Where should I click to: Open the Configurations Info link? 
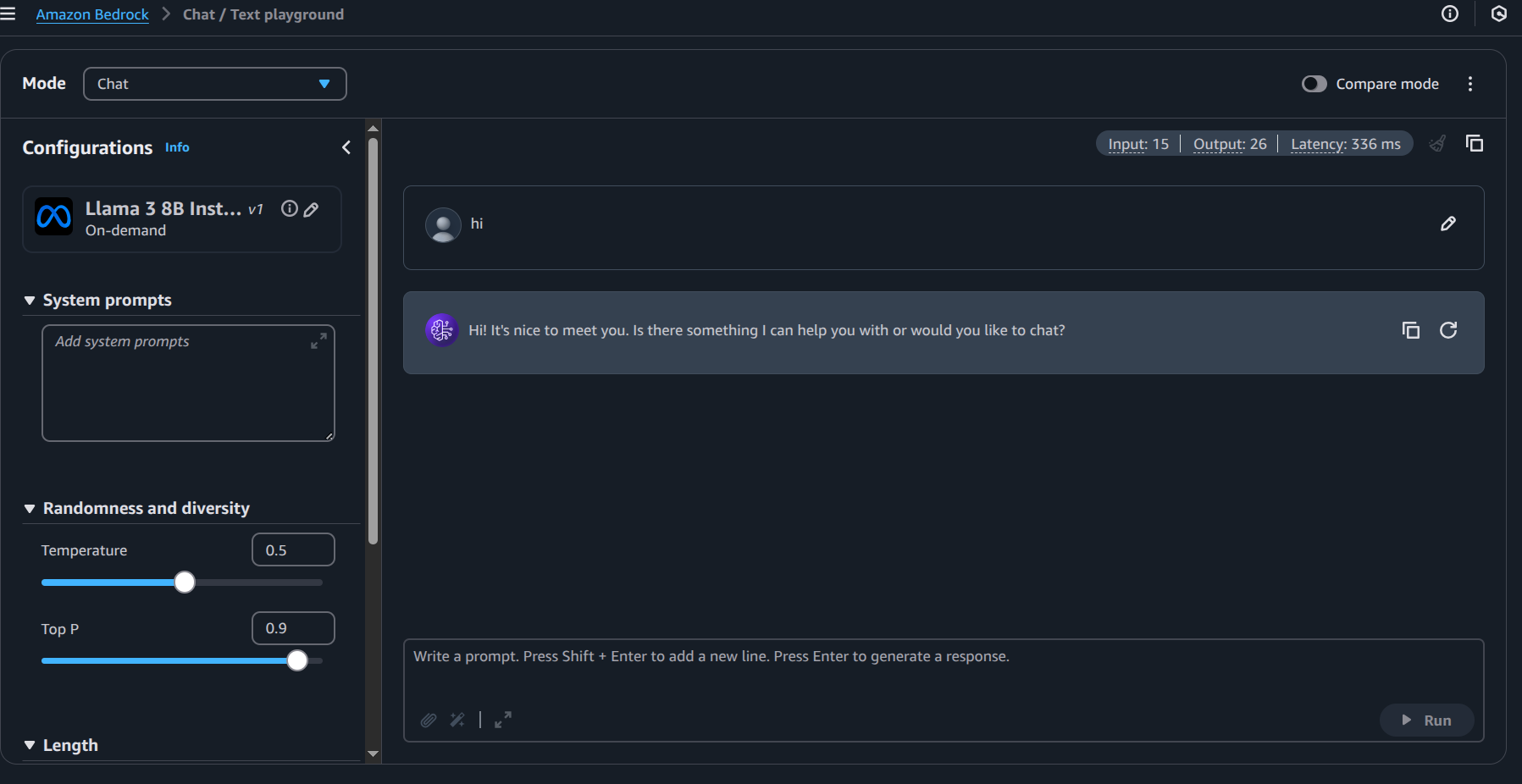[x=177, y=147]
